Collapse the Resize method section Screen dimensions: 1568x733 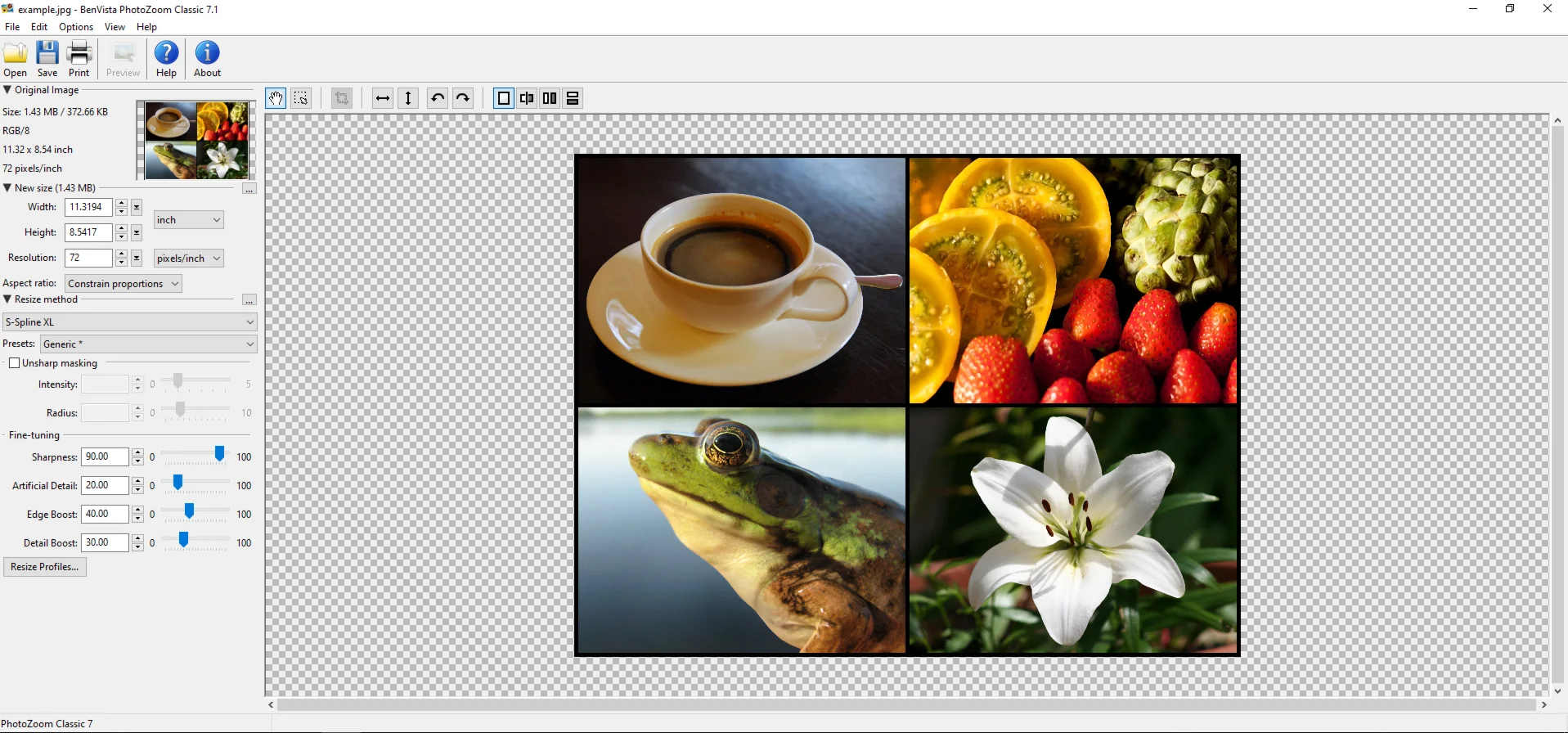[x=7, y=299]
